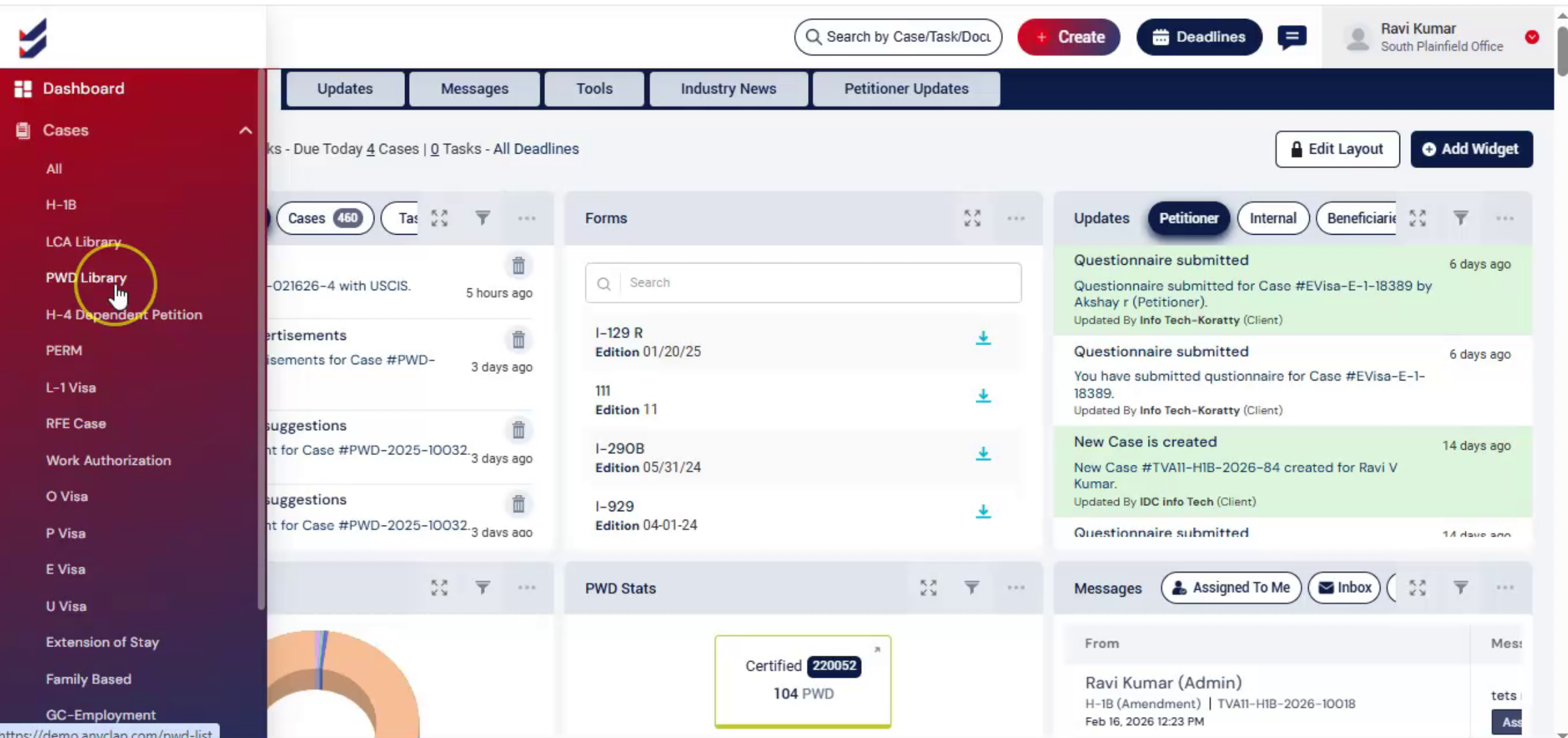Open more options for PWD Stats widget
The width and height of the screenshot is (1568, 738).
click(x=1016, y=588)
